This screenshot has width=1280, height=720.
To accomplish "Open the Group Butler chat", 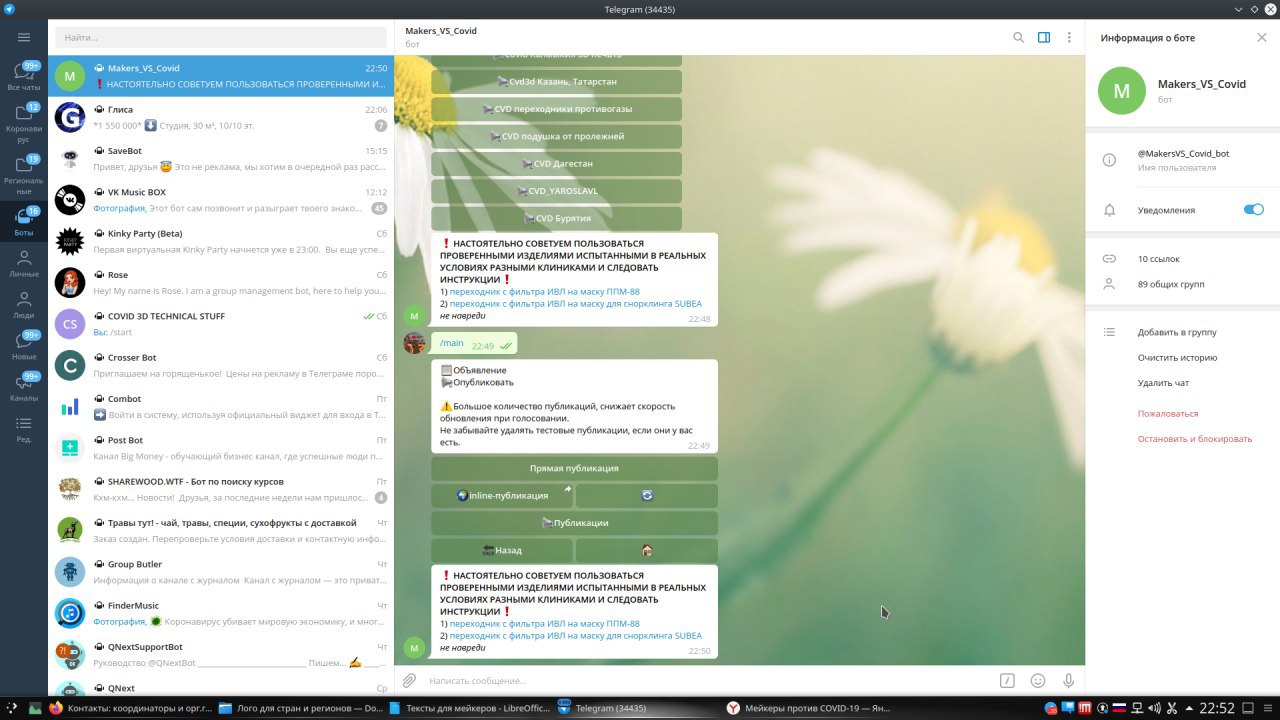I will [x=221, y=572].
